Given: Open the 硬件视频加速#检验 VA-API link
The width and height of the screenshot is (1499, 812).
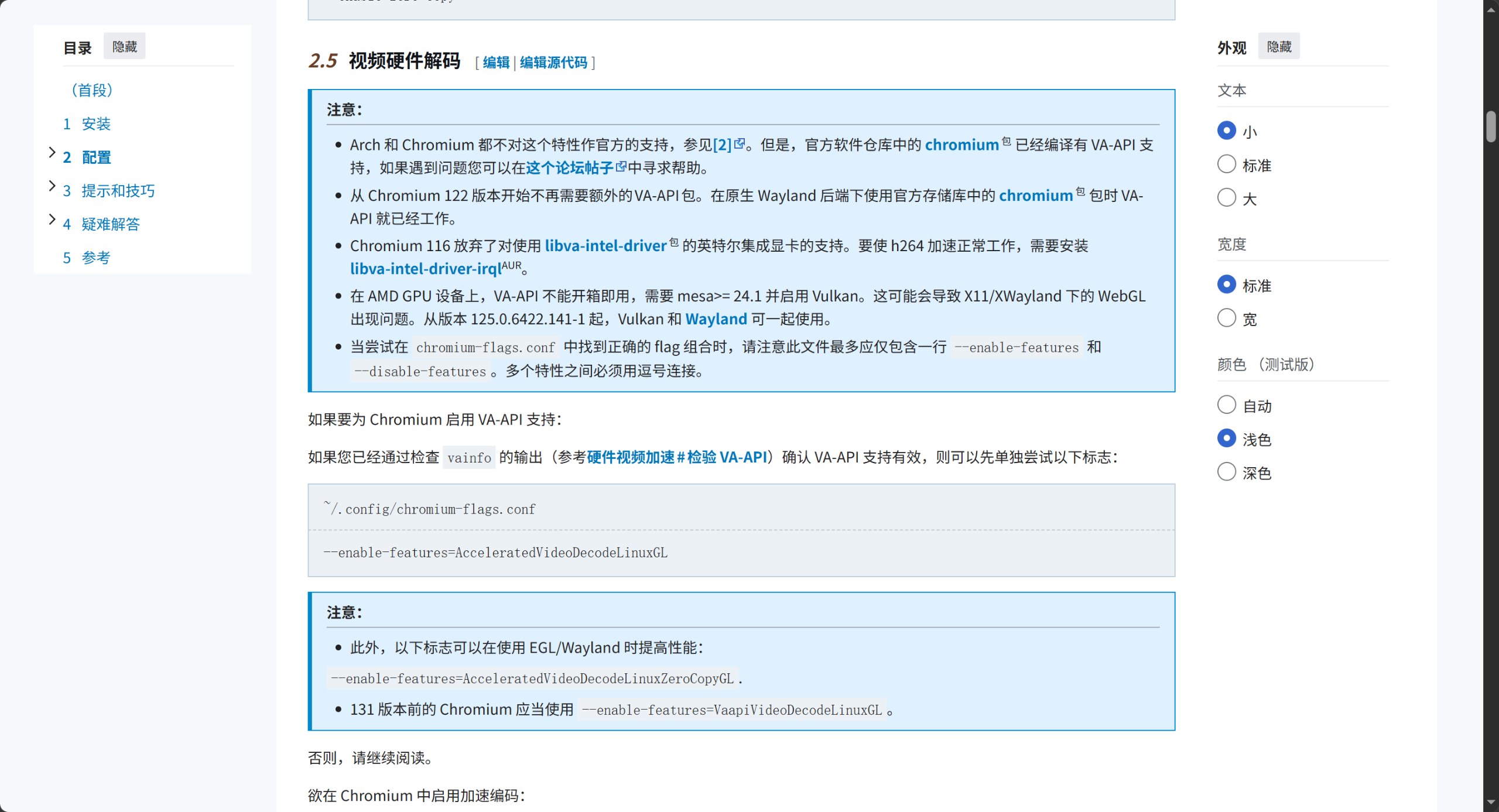Looking at the screenshot, I should tap(676, 457).
